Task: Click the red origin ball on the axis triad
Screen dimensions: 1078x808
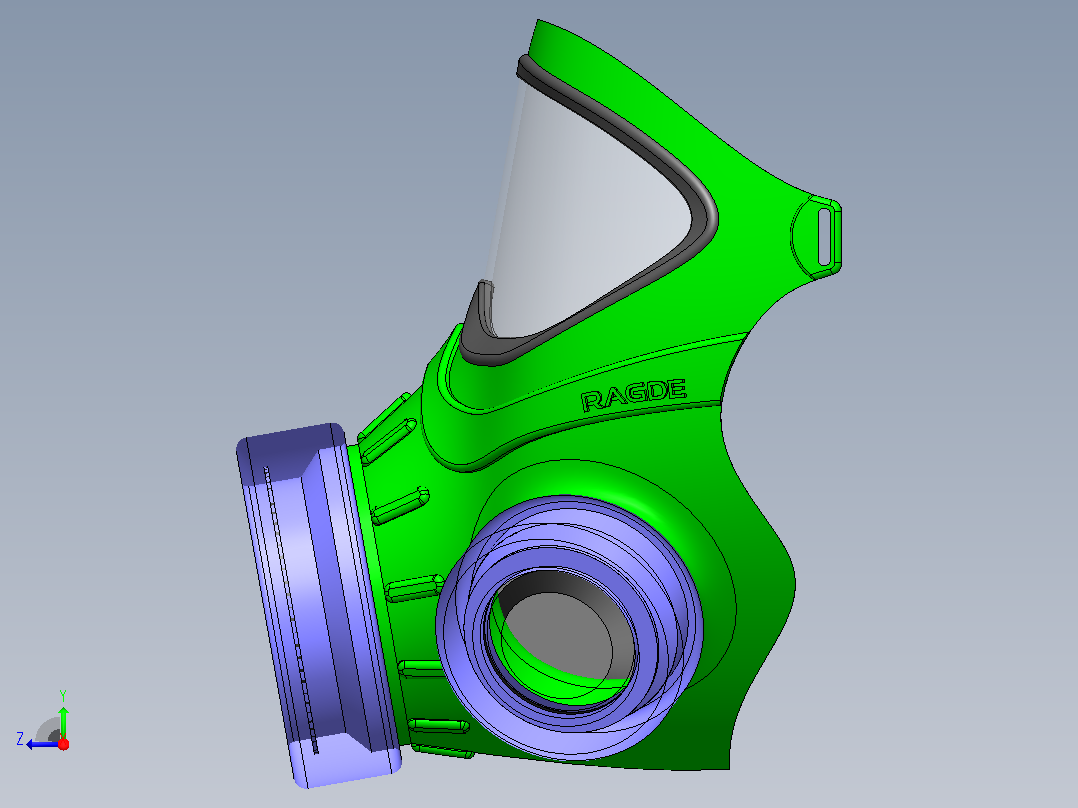Action: pyautogui.click(x=64, y=744)
